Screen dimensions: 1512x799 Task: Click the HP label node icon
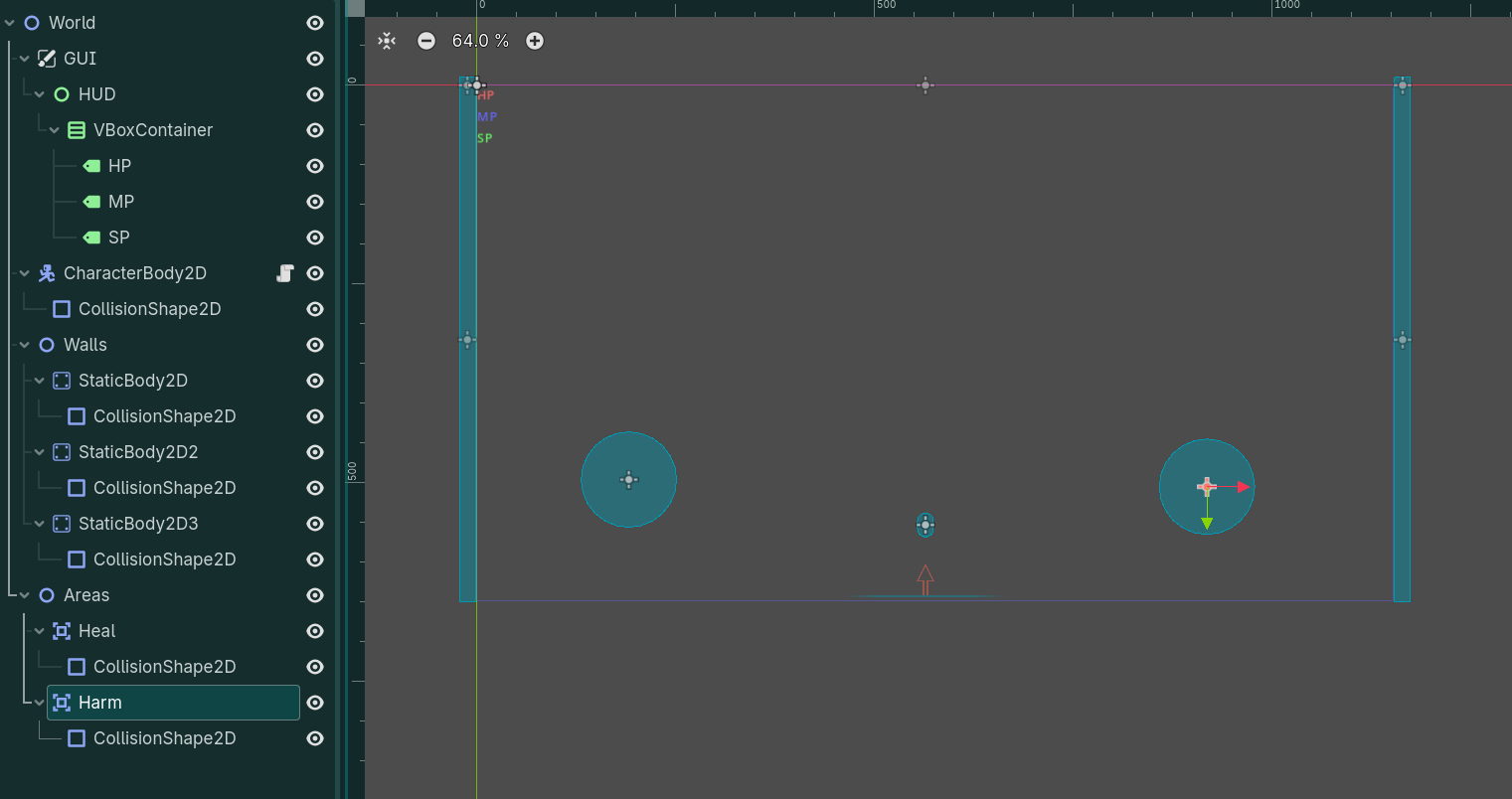(x=91, y=166)
